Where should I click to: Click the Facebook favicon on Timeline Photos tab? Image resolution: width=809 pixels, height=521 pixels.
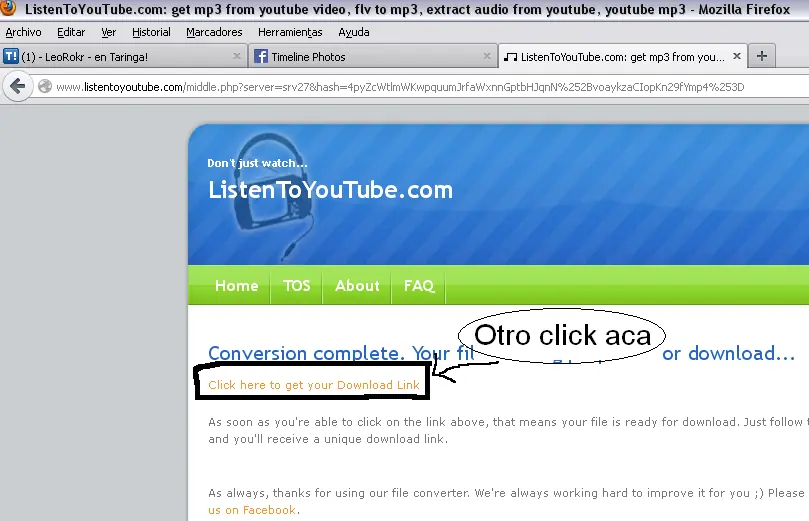261,56
